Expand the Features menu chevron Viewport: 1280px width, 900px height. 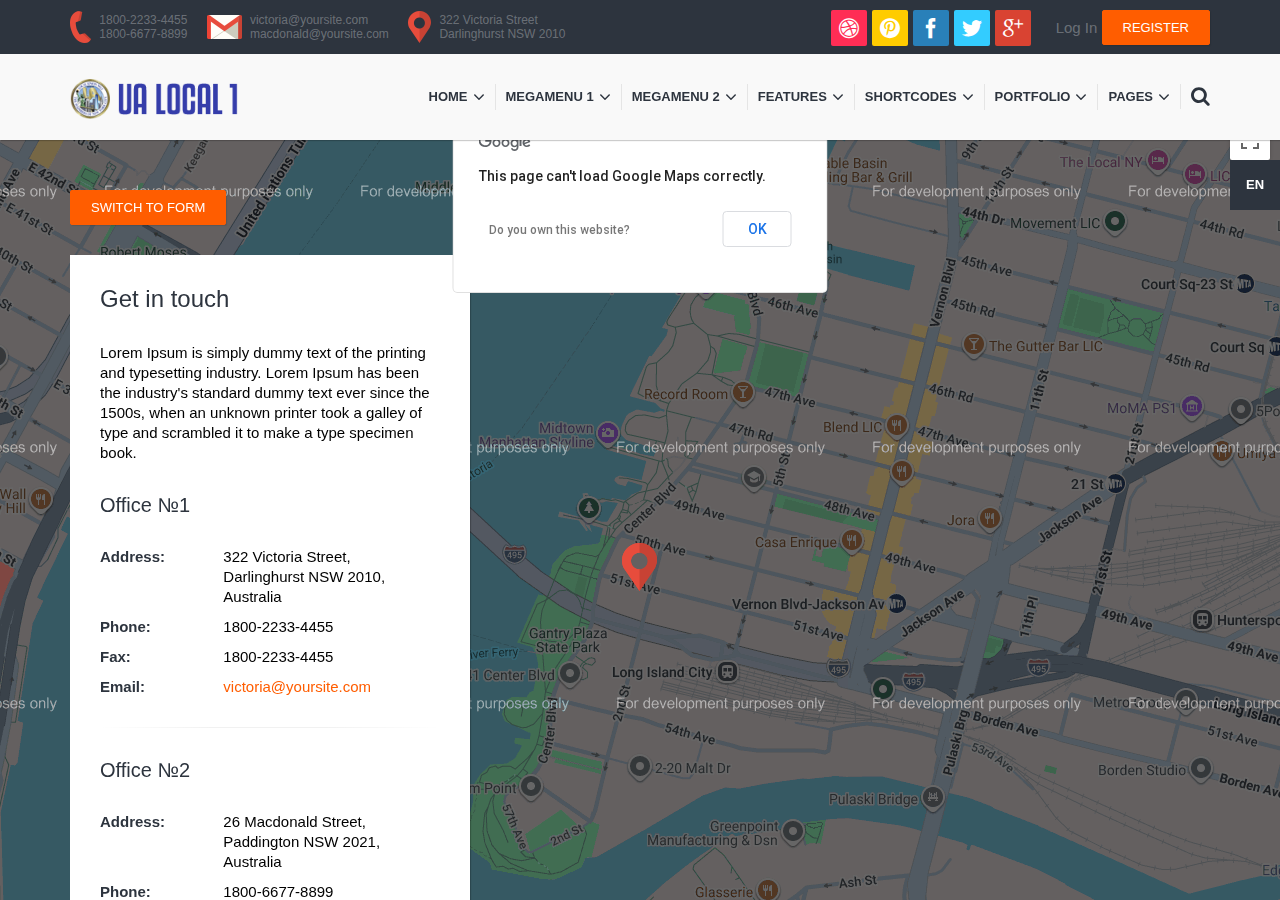pos(838,97)
